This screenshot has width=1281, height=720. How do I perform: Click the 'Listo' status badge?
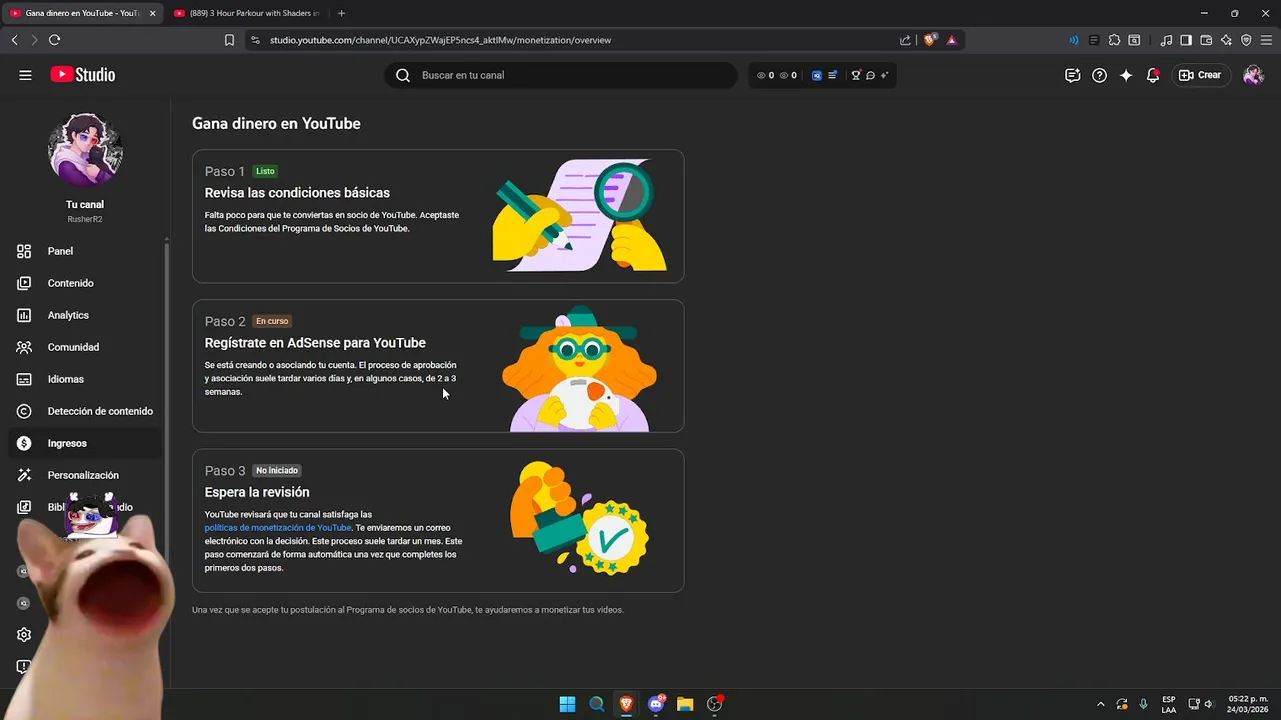coord(265,171)
